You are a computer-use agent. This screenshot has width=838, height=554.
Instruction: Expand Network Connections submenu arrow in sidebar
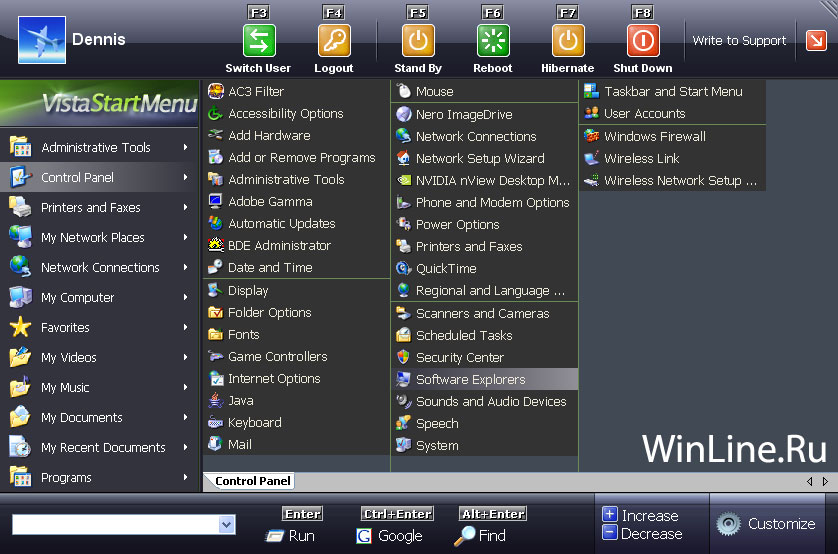(185, 267)
